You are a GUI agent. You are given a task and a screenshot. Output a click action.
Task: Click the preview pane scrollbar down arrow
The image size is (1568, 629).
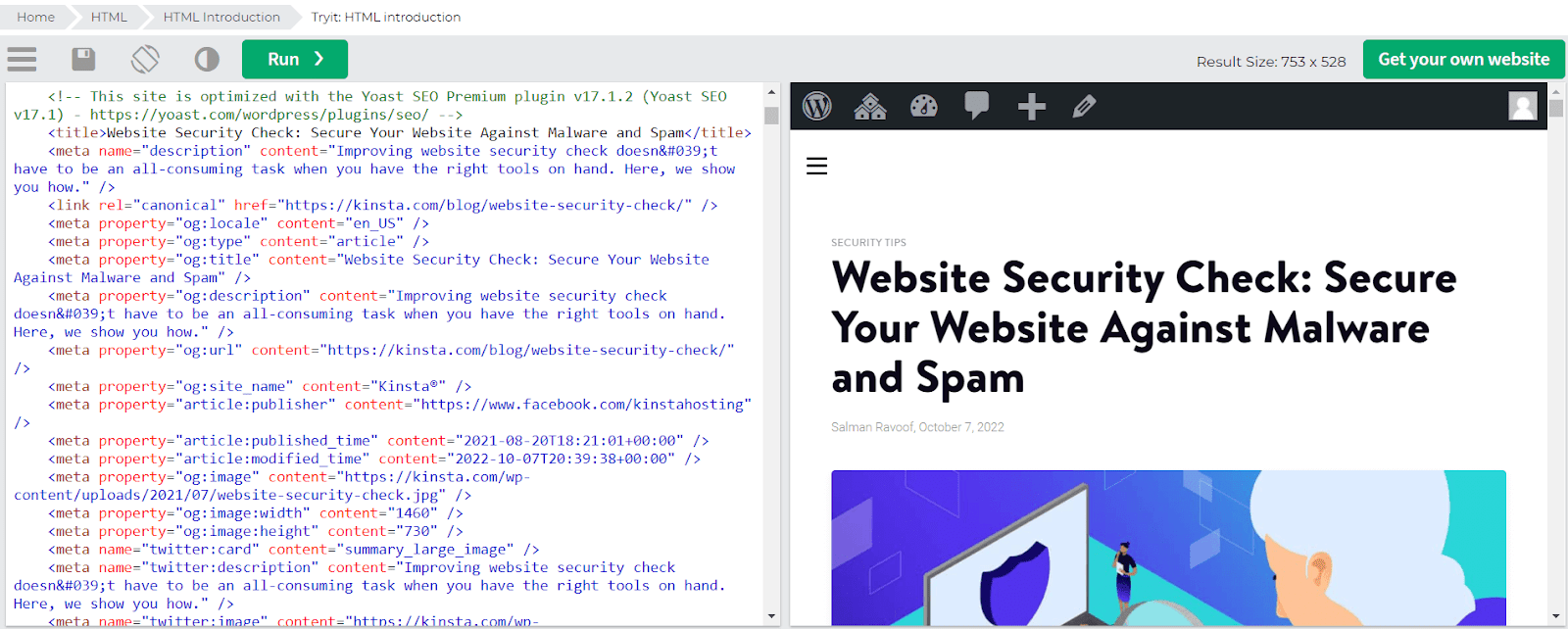[x=1556, y=617]
